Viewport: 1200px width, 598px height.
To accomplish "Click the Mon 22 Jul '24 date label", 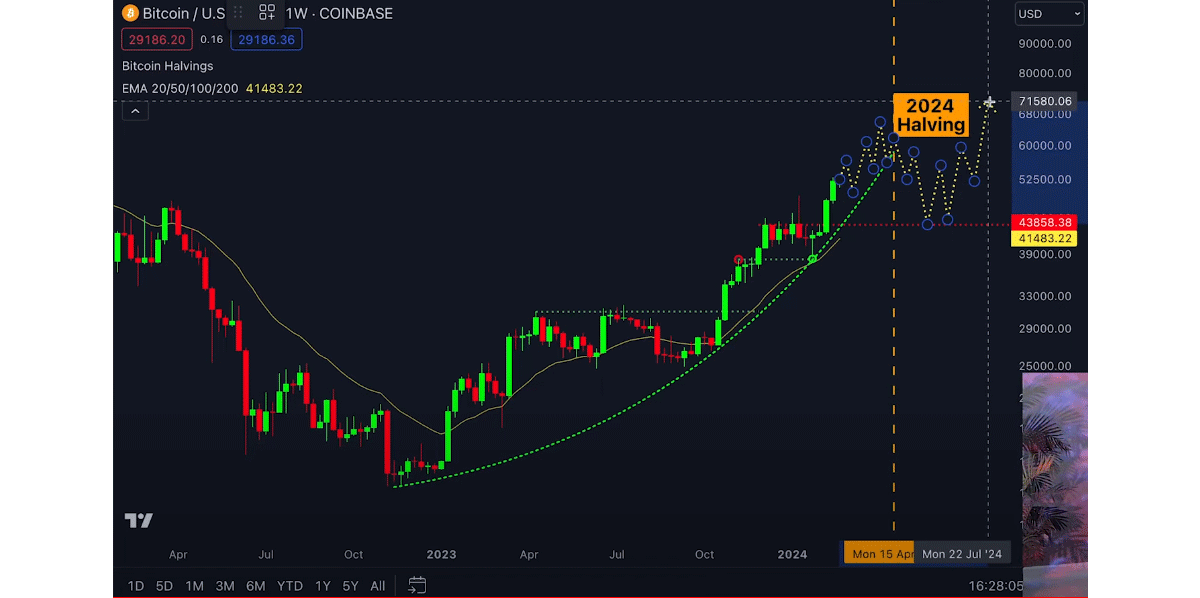I will click(962, 553).
